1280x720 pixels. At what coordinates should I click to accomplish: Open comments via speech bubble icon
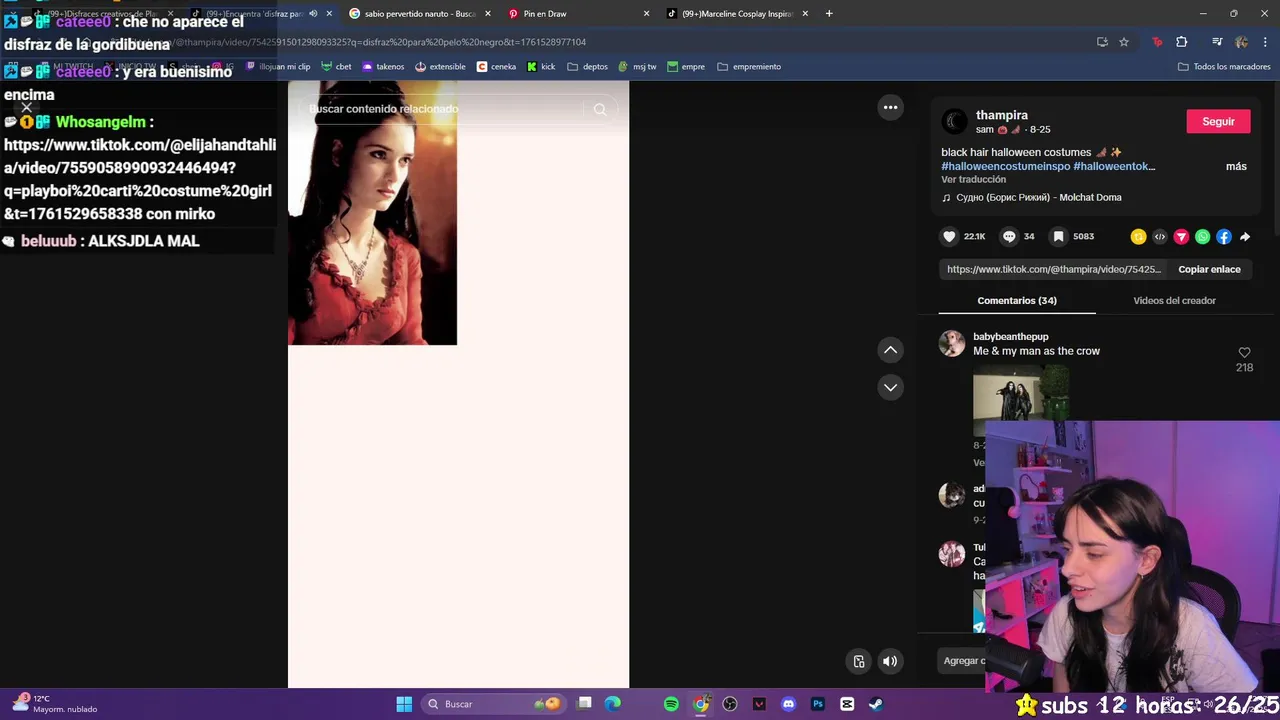(x=1009, y=237)
